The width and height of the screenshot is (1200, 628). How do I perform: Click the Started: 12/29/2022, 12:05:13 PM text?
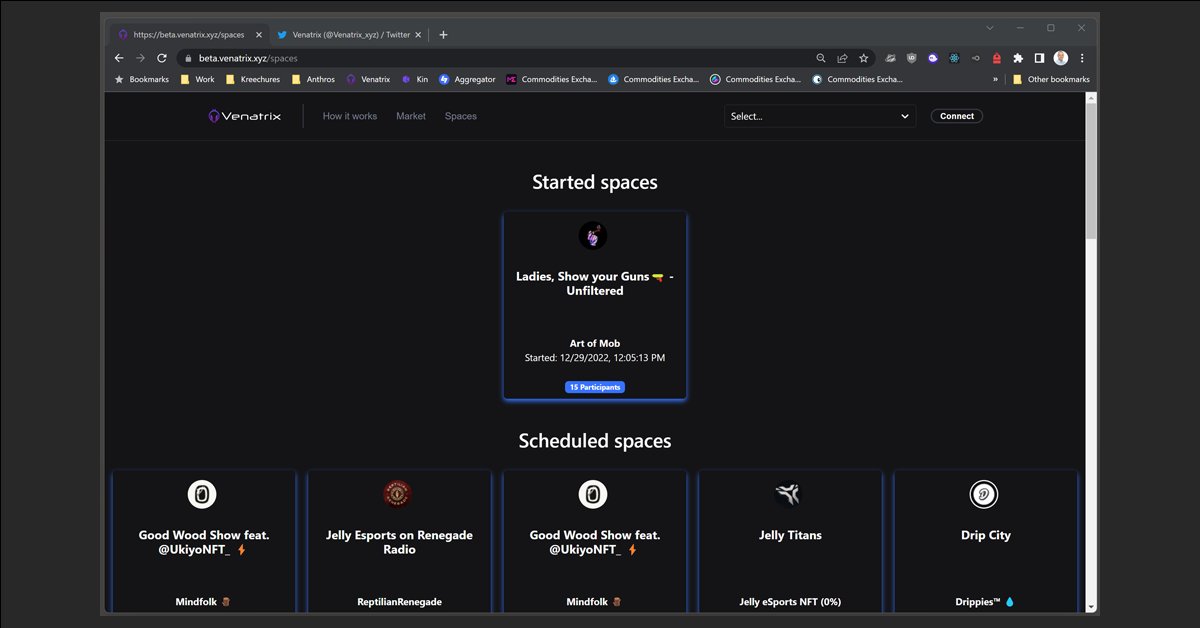point(595,357)
